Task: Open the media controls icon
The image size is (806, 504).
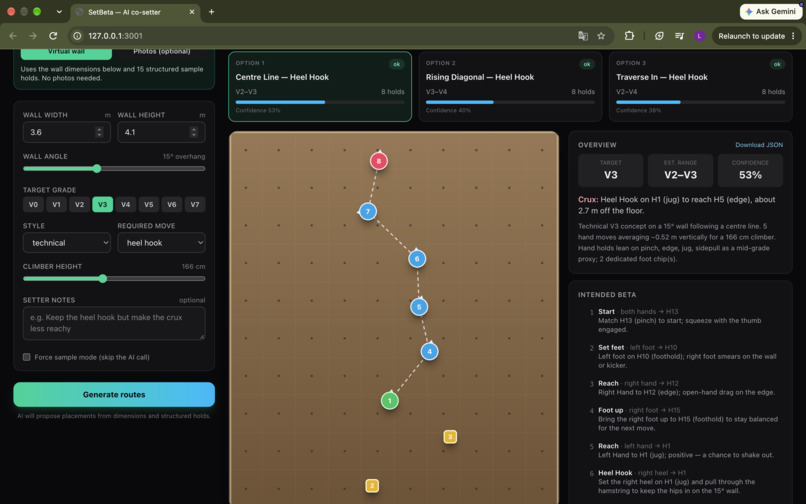Action: [679, 35]
